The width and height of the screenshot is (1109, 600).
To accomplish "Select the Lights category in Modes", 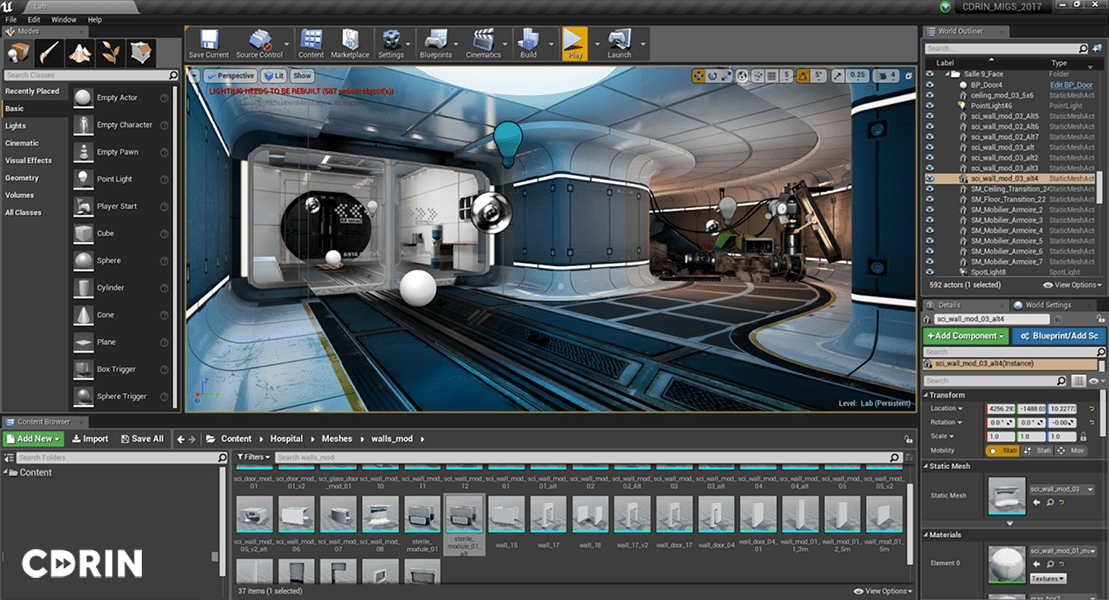I will click(16, 126).
